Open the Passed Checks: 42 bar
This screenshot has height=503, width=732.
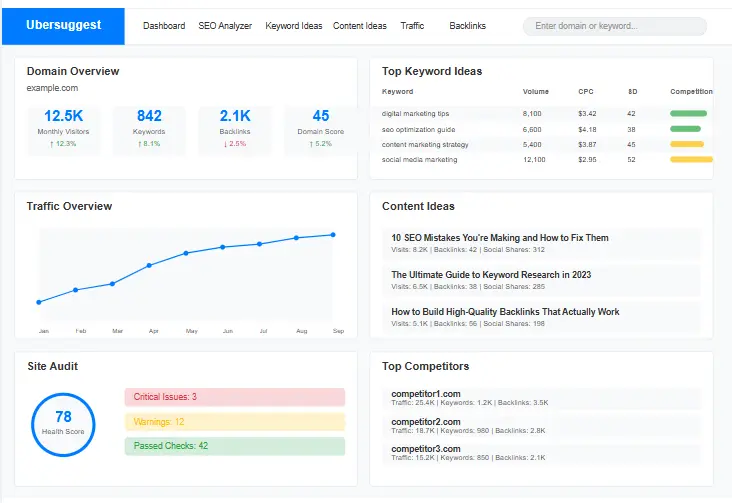(235, 446)
